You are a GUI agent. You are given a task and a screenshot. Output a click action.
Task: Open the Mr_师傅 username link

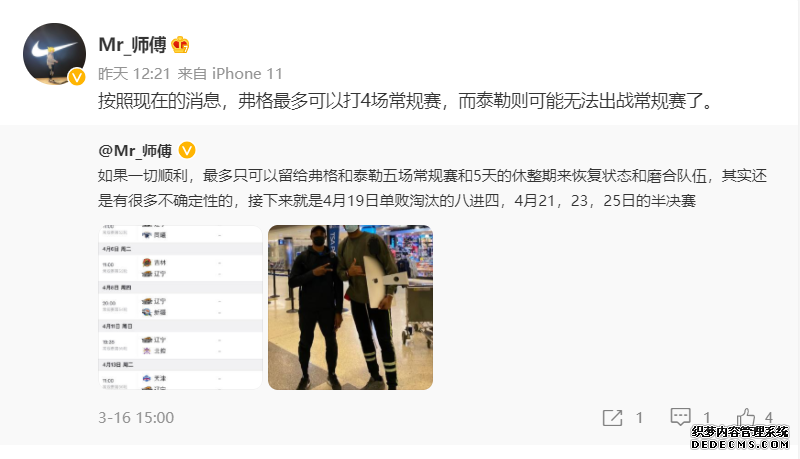[132, 45]
